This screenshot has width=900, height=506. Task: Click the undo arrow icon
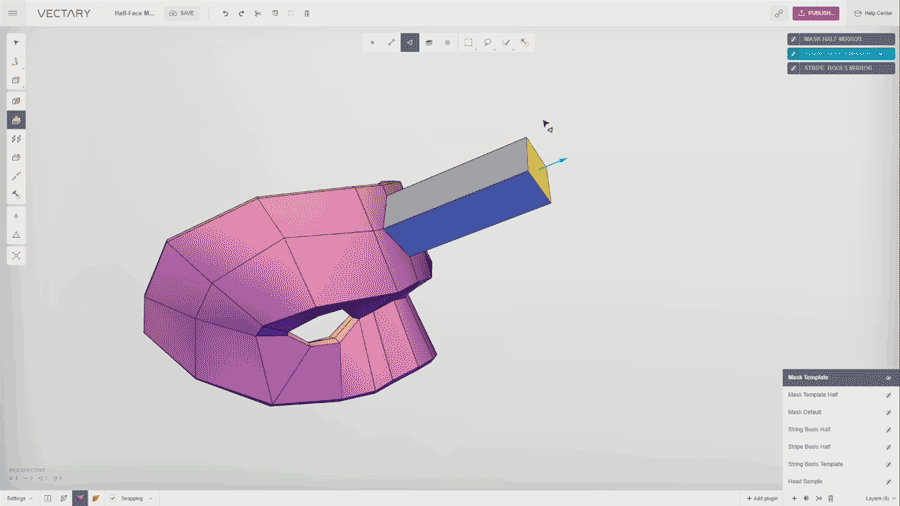225,13
